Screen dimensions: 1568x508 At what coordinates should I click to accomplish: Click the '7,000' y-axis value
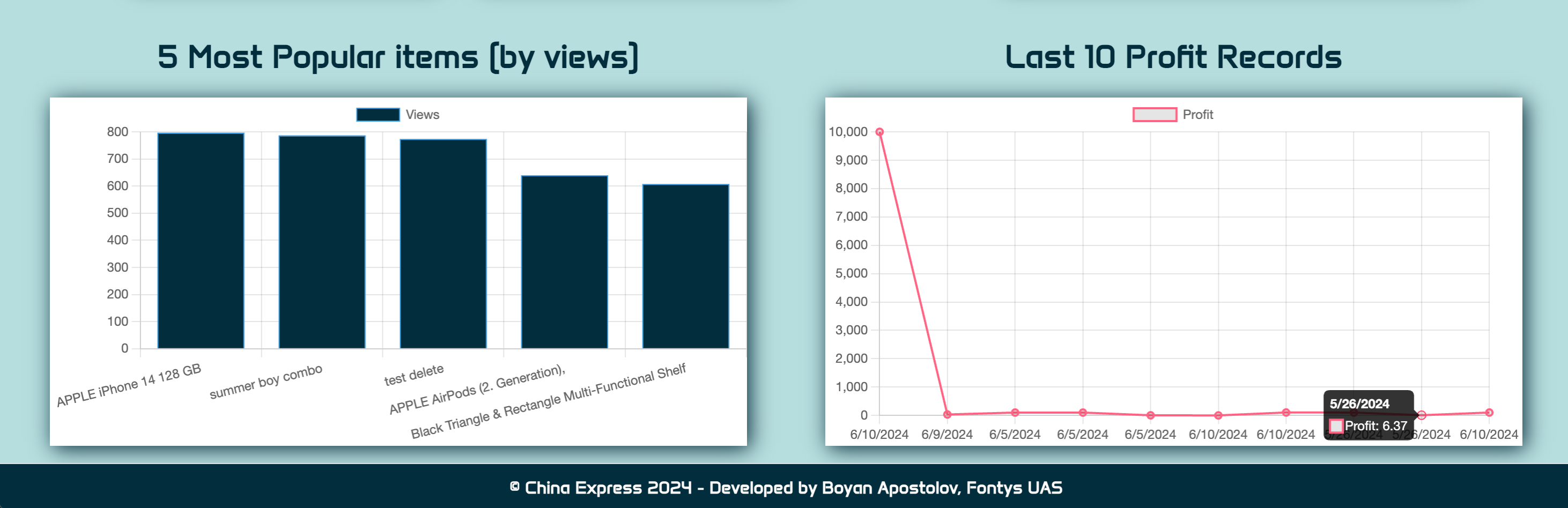click(x=852, y=216)
